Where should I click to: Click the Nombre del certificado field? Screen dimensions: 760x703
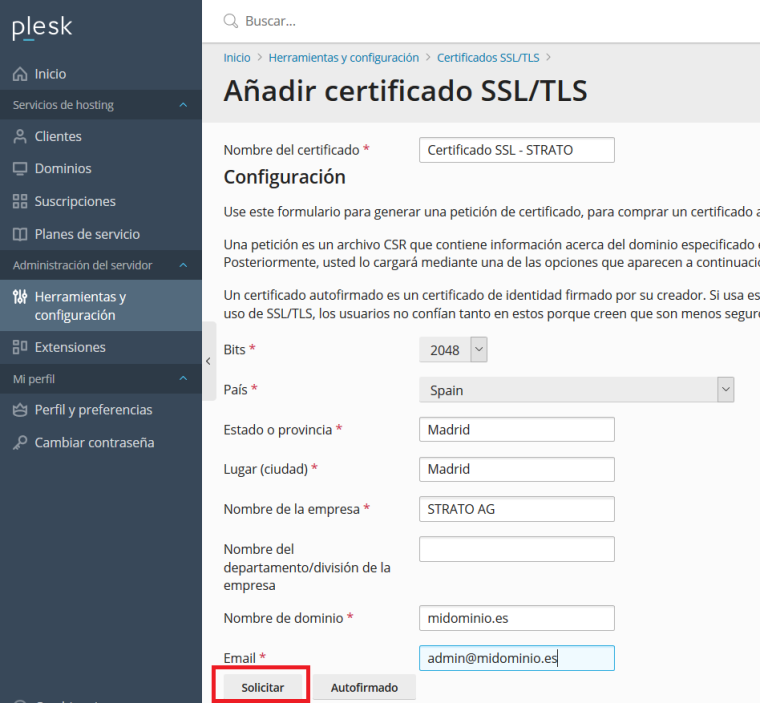[x=517, y=150]
